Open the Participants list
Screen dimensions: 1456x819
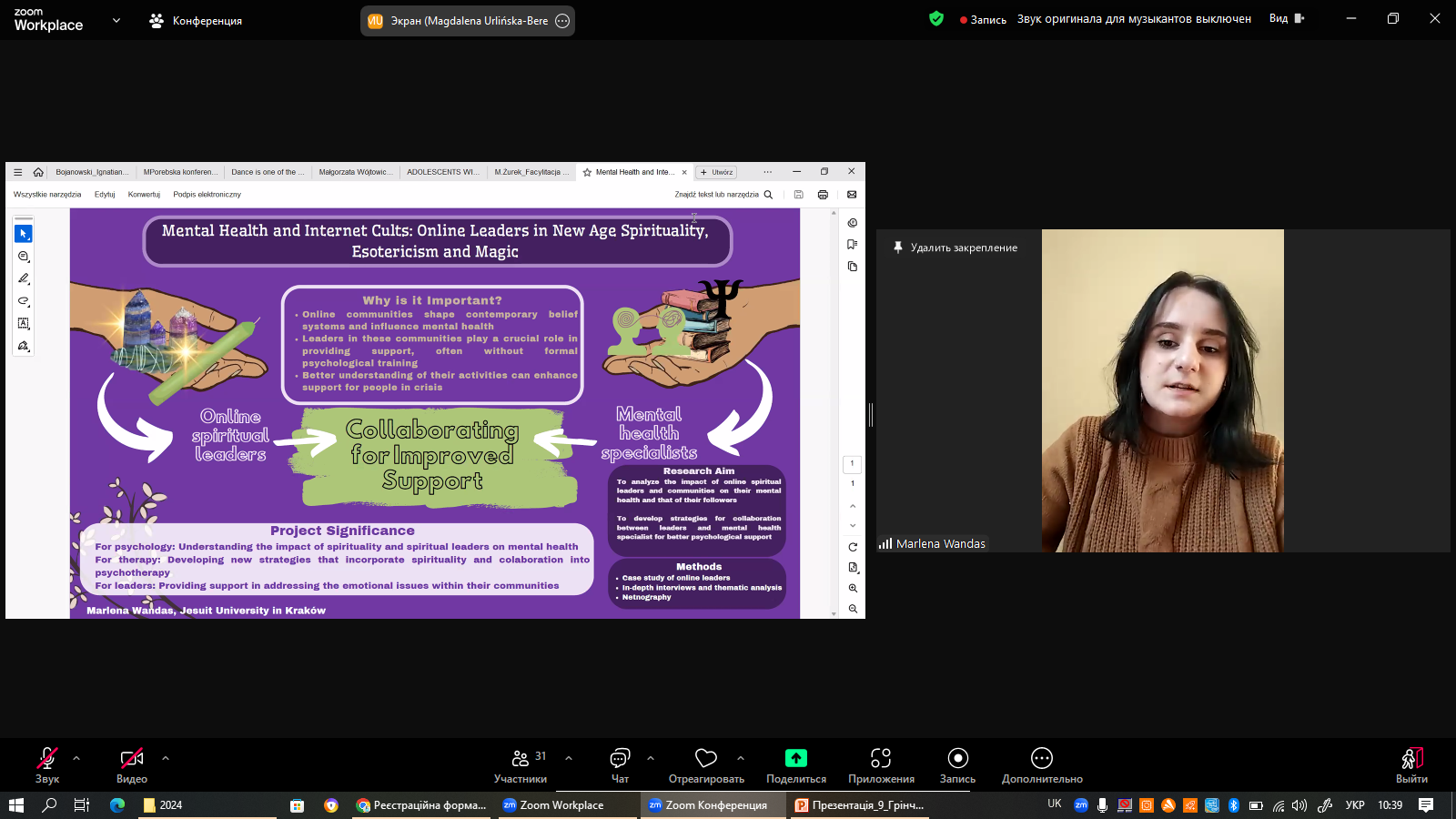(x=521, y=764)
